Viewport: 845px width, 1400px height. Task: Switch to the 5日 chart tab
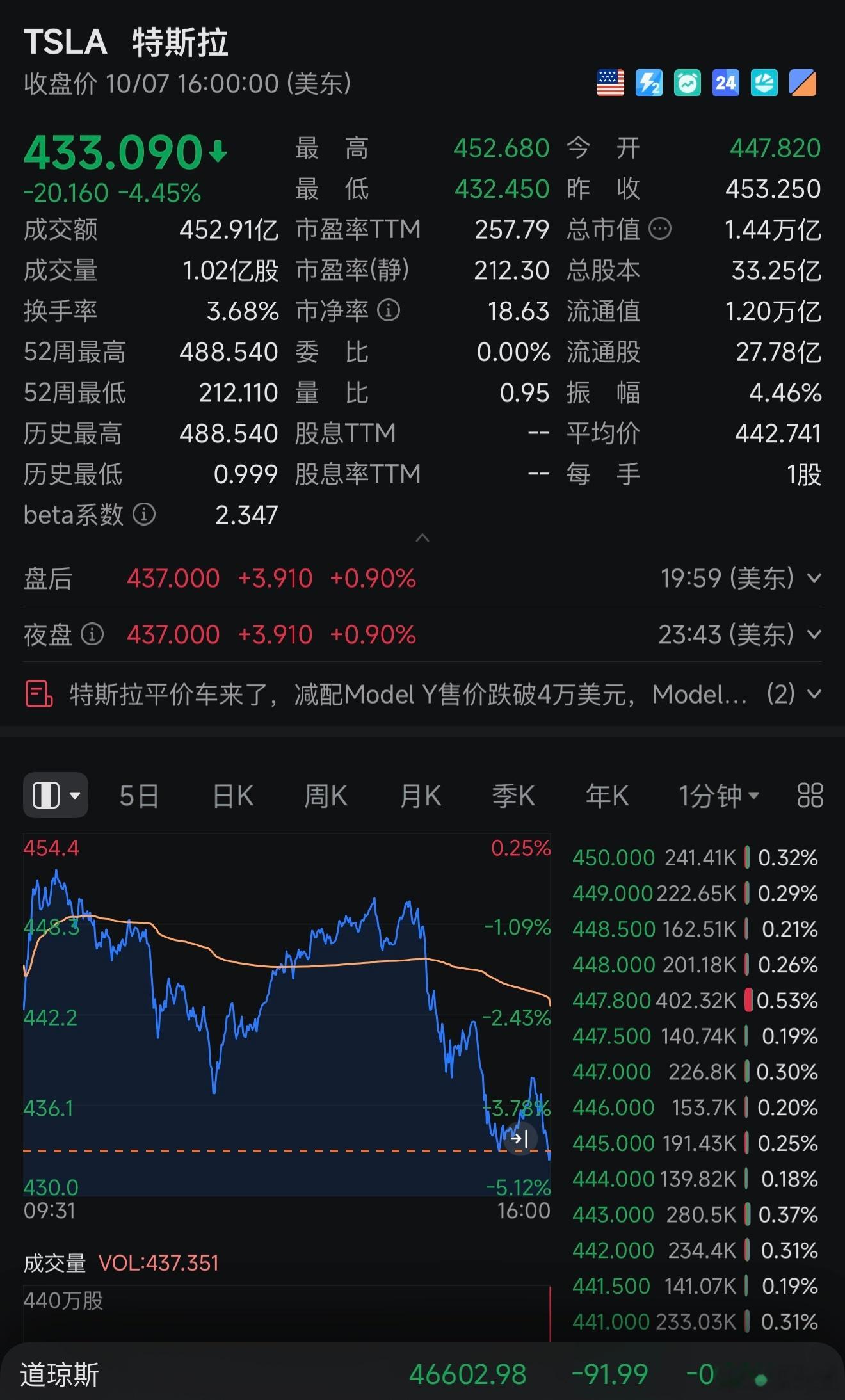tap(139, 796)
